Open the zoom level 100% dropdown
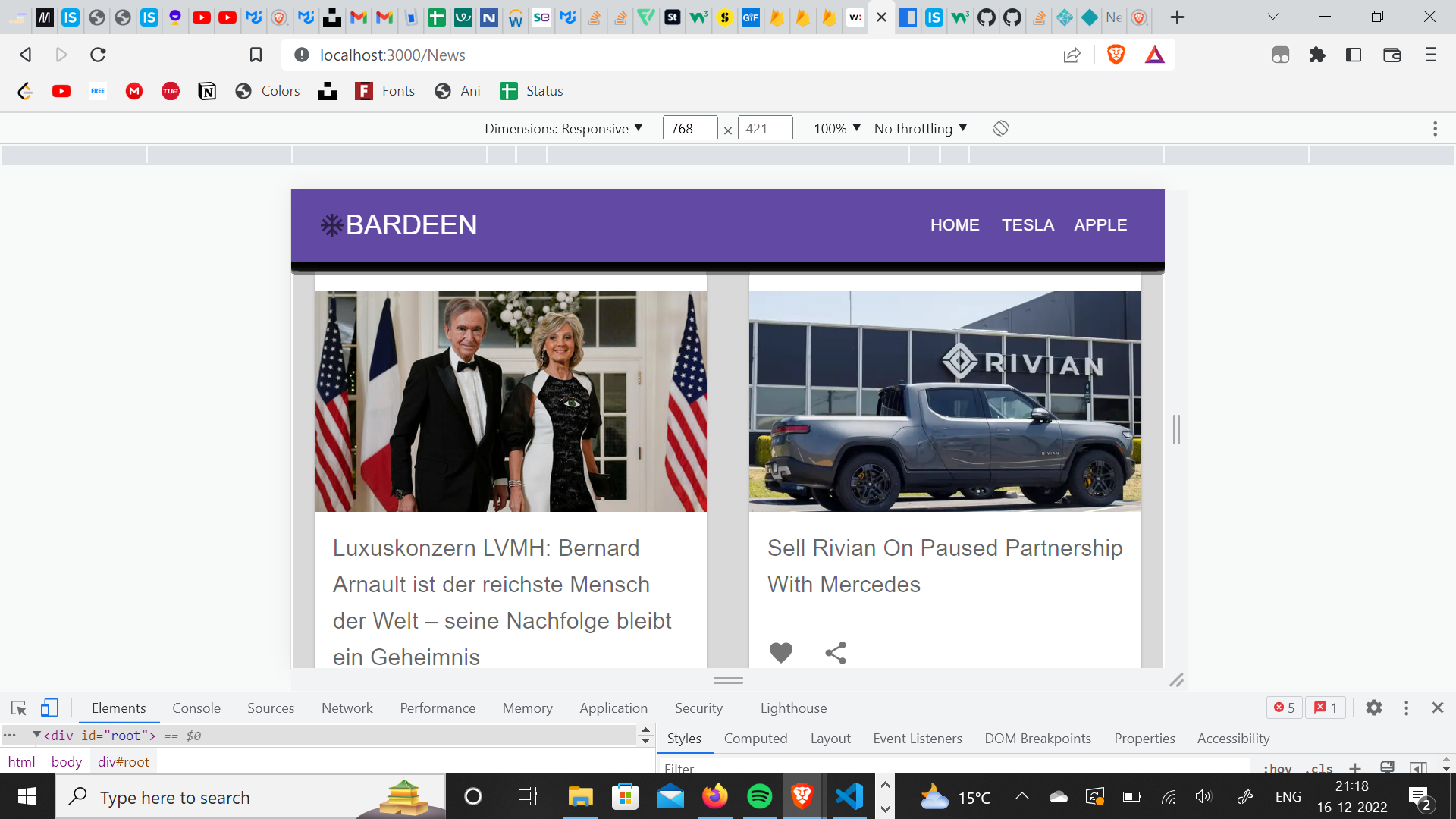The height and width of the screenshot is (819, 1456). coord(836,128)
